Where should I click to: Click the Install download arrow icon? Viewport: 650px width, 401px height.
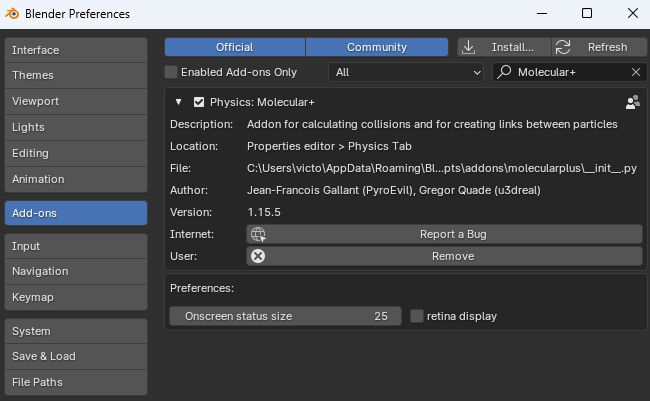(x=468, y=47)
